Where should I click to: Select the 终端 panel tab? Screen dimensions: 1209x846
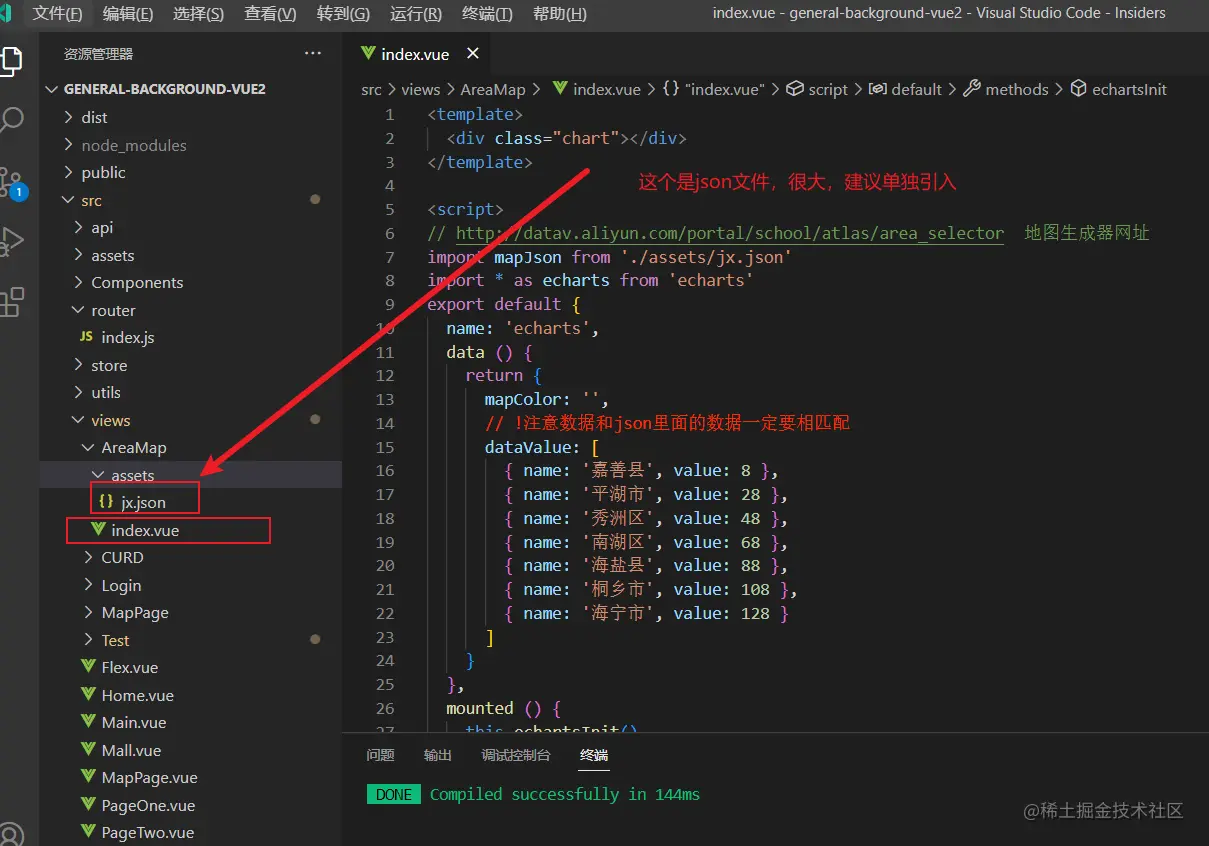(x=594, y=755)
